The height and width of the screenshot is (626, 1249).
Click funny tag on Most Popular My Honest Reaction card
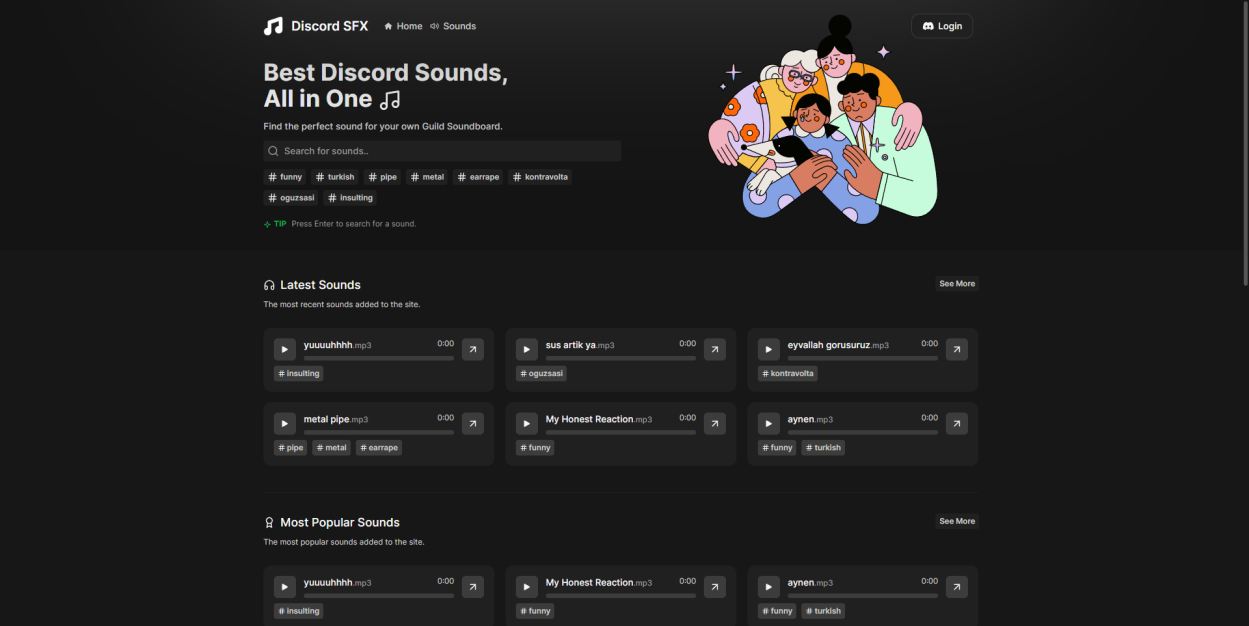[535, 611]
